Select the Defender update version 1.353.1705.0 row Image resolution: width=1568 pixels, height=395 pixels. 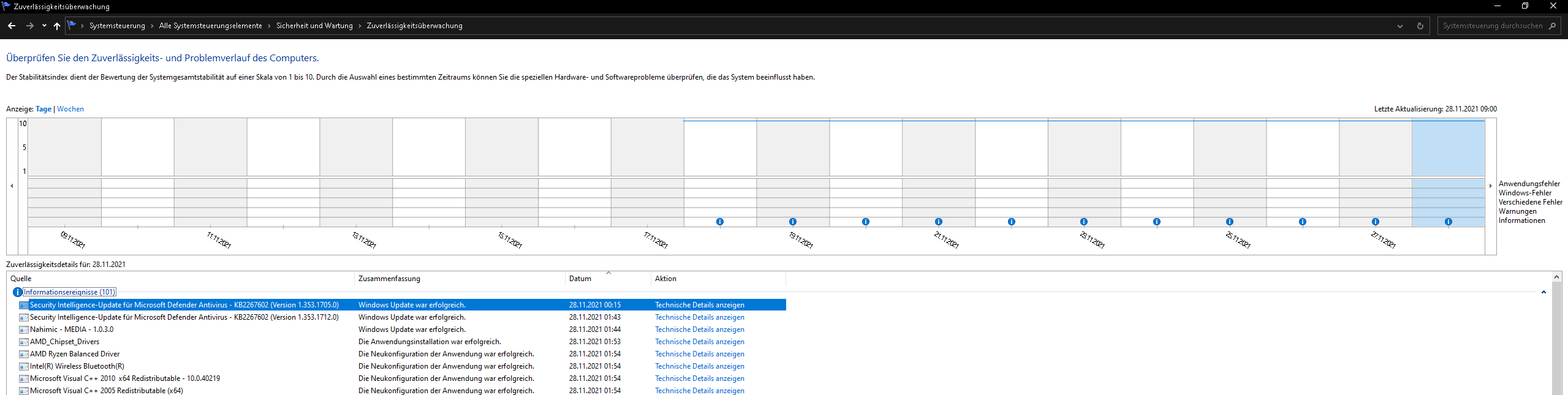point(402,305)
